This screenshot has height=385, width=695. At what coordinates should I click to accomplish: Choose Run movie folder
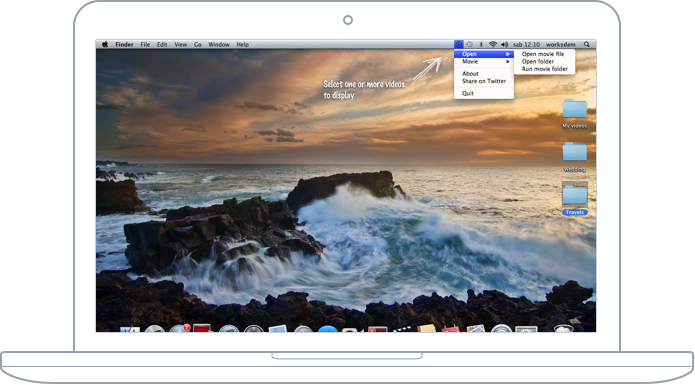coord(545,69)
